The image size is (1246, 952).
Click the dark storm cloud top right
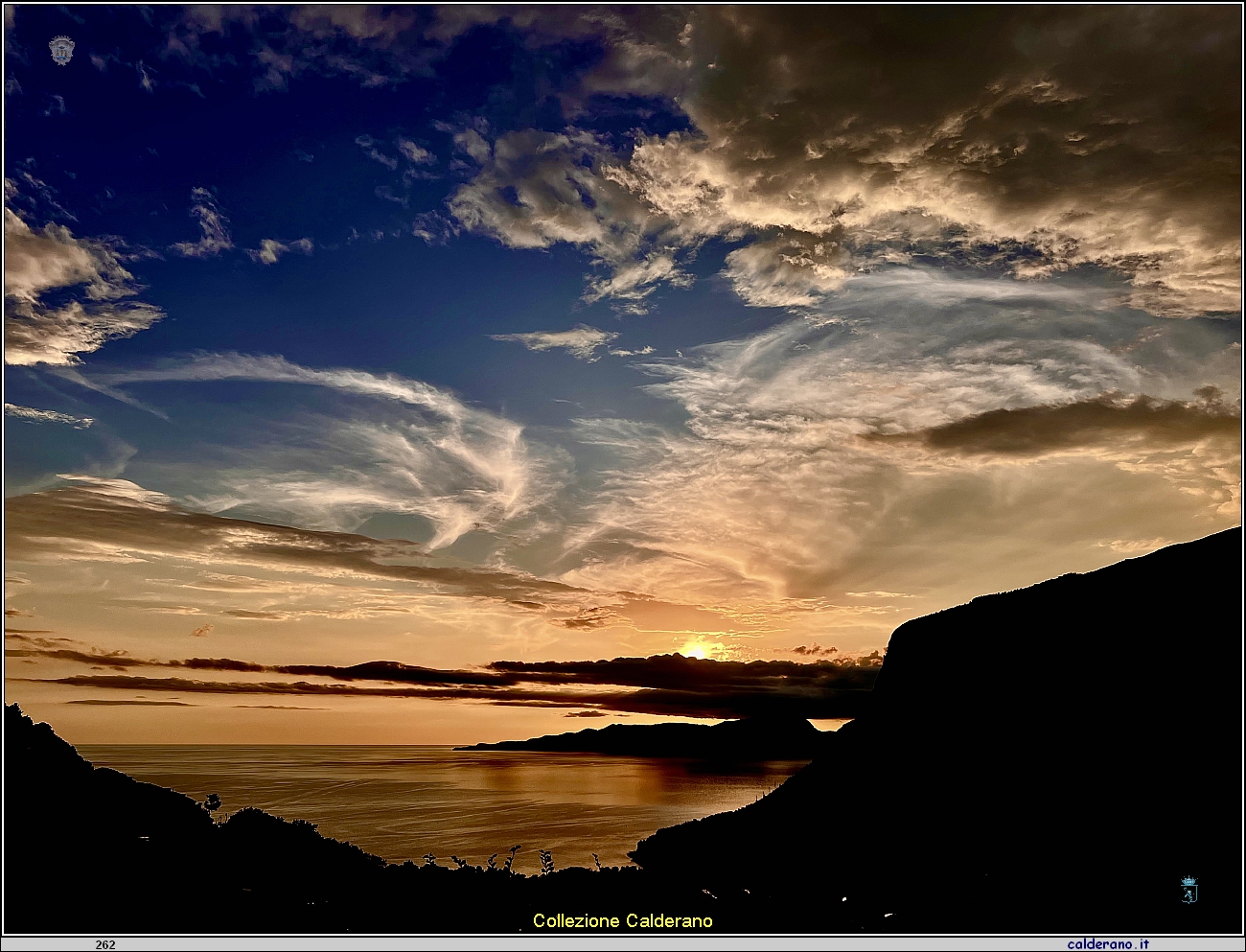958,144
